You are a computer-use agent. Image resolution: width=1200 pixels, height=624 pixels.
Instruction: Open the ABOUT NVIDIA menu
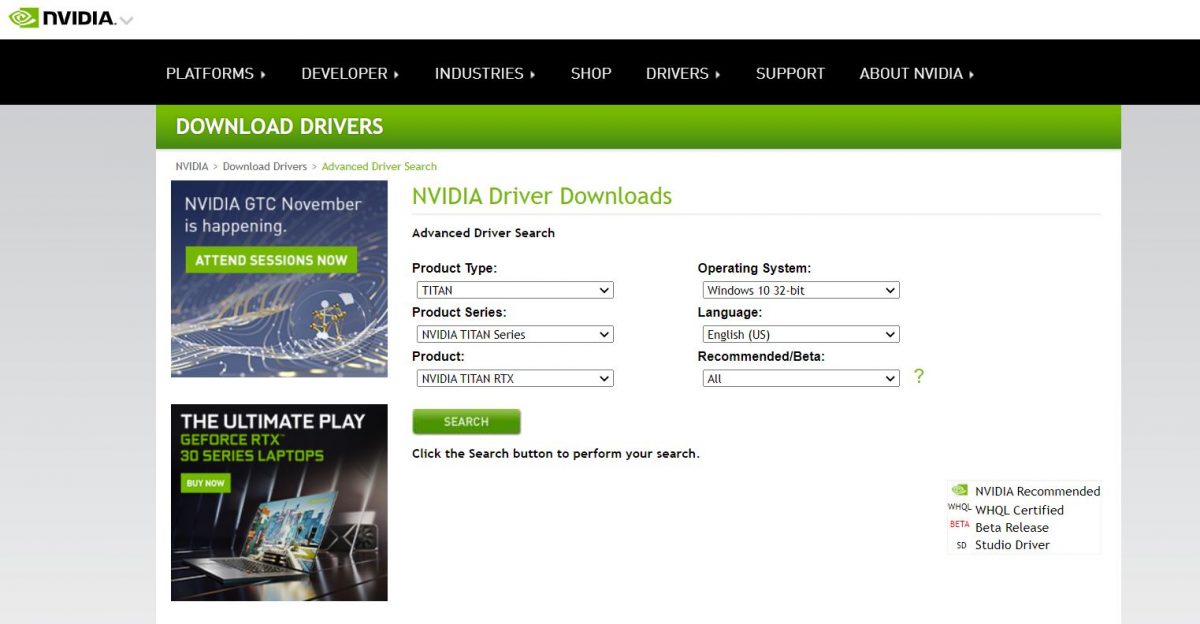917,73
